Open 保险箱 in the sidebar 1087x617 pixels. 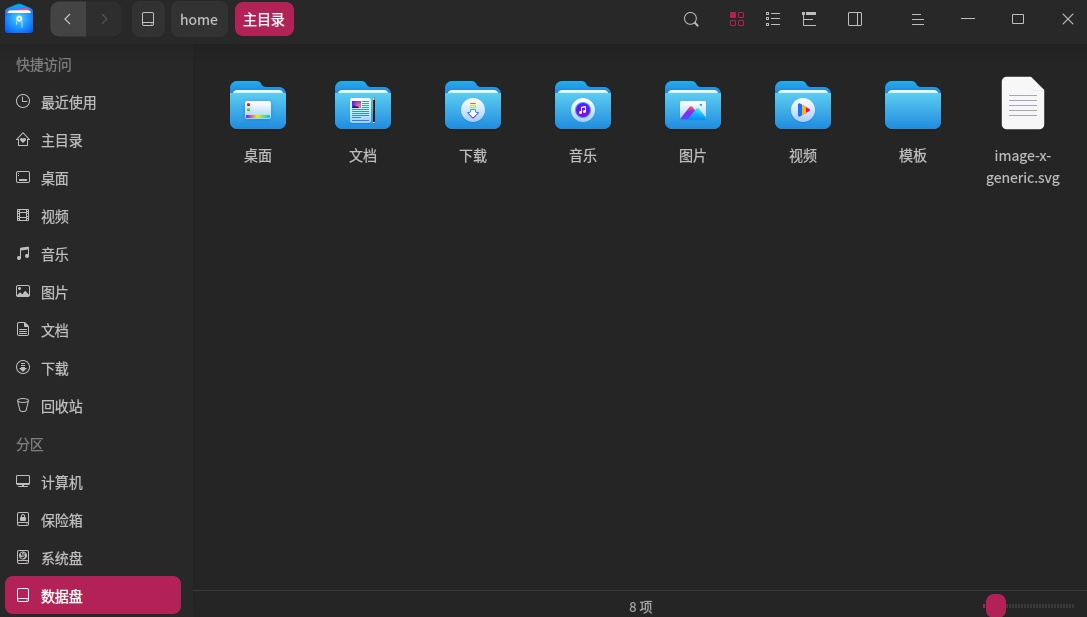[93, 521]
